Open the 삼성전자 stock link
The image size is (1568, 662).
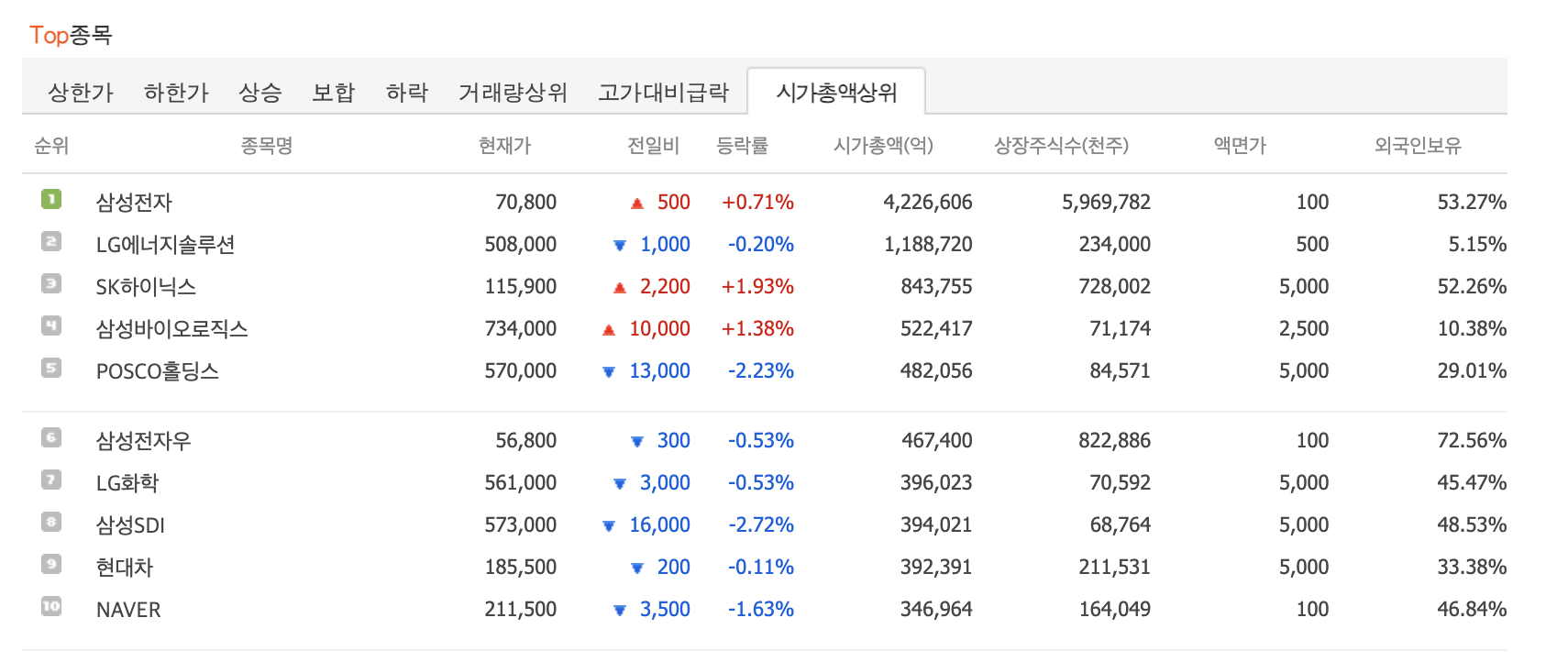point(134,203)
